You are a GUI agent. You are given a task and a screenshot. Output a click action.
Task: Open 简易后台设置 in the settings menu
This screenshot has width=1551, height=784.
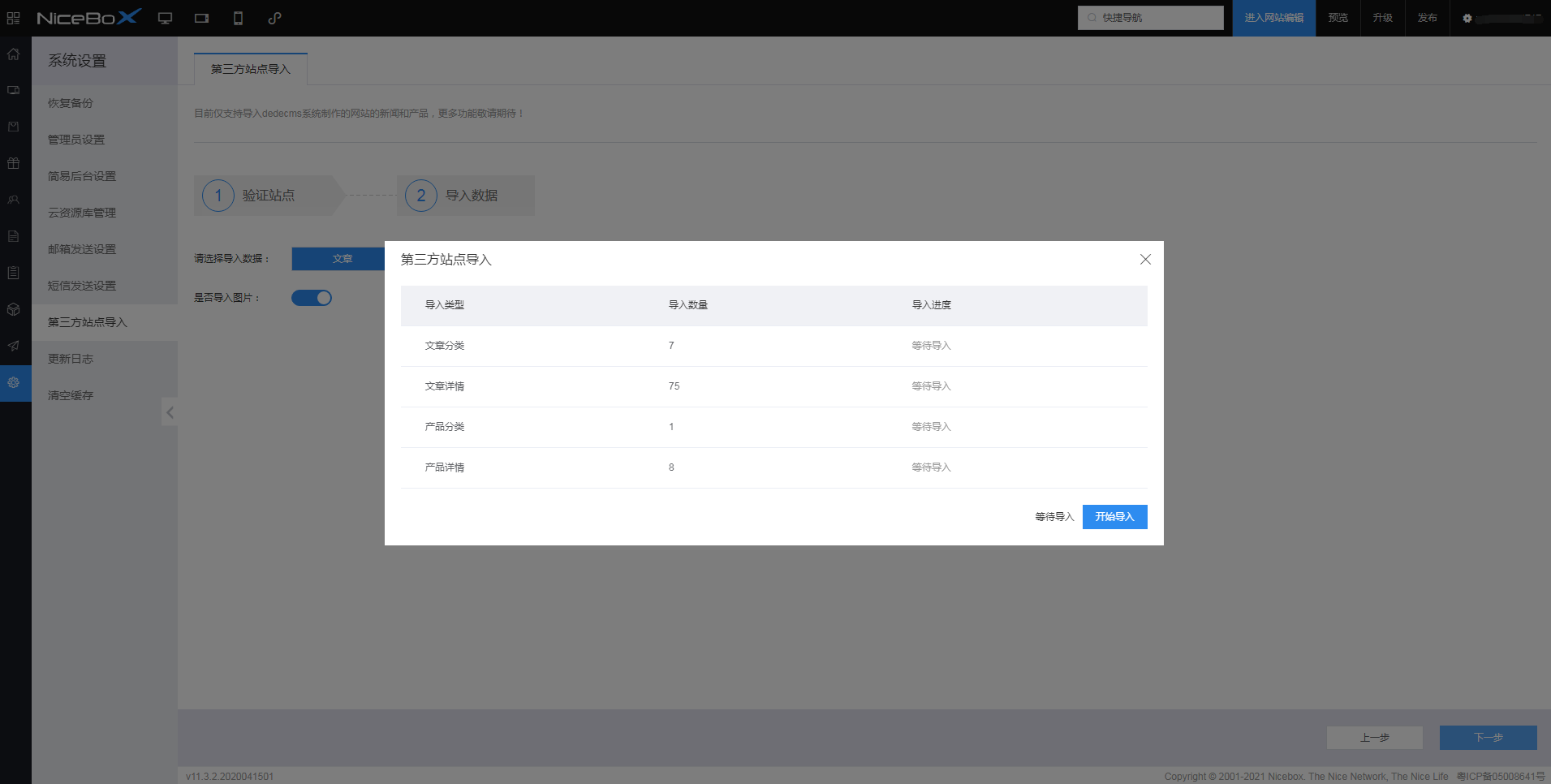pos(105,176)
